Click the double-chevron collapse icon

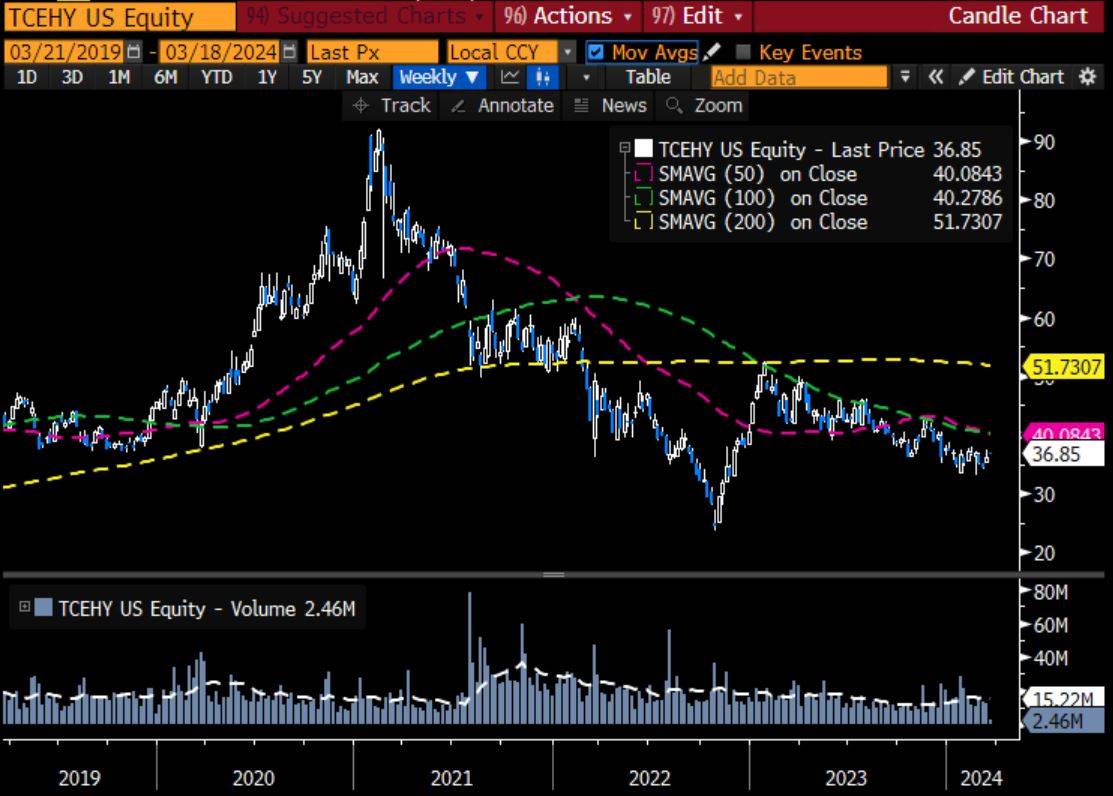936,77
